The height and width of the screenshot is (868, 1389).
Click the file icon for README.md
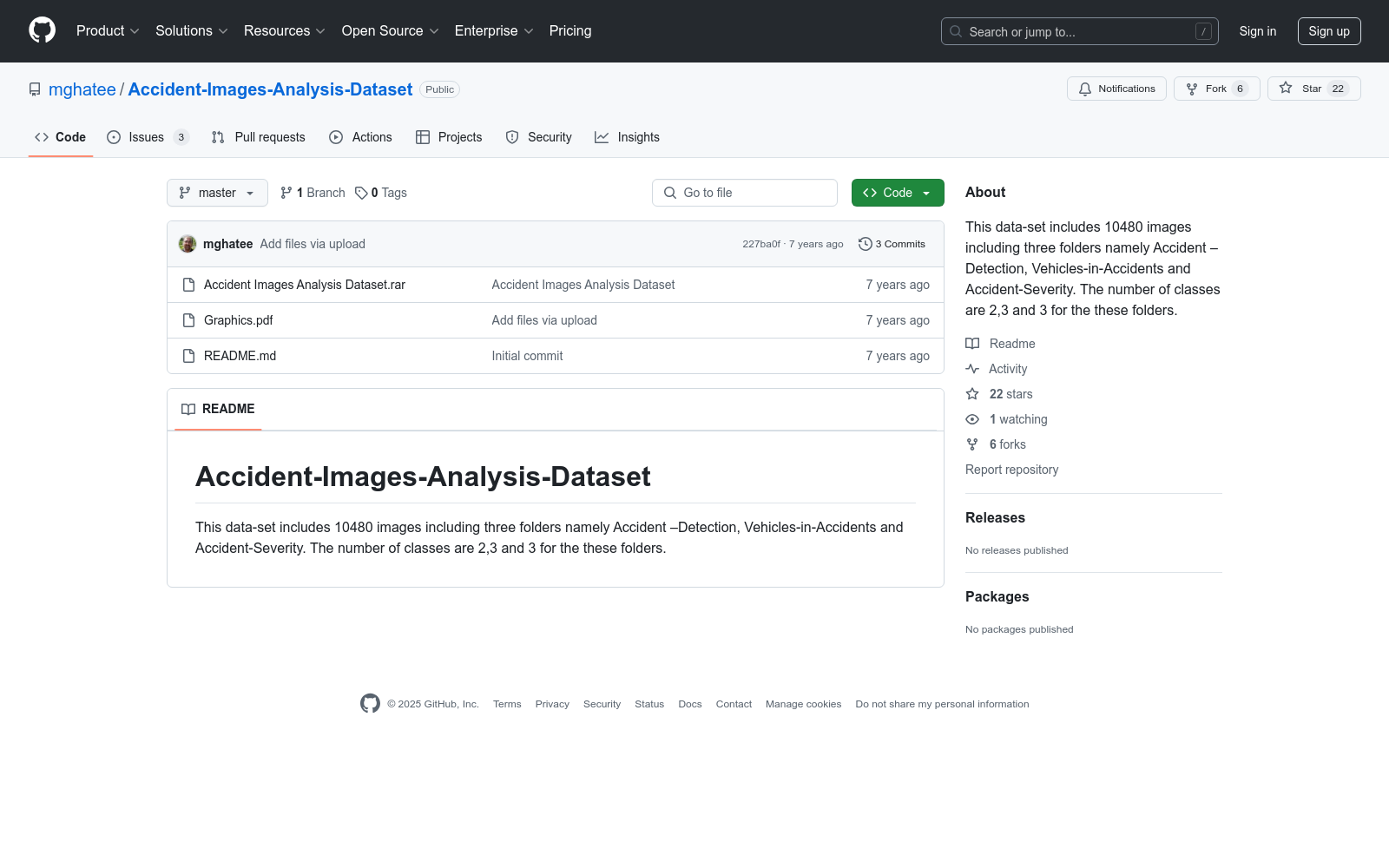[x=188, y=356]
